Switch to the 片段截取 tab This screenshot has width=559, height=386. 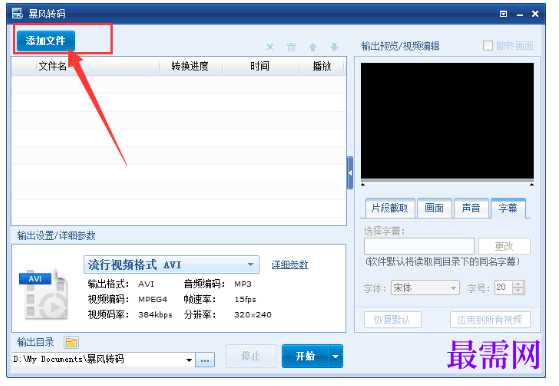tap(390, 208)
